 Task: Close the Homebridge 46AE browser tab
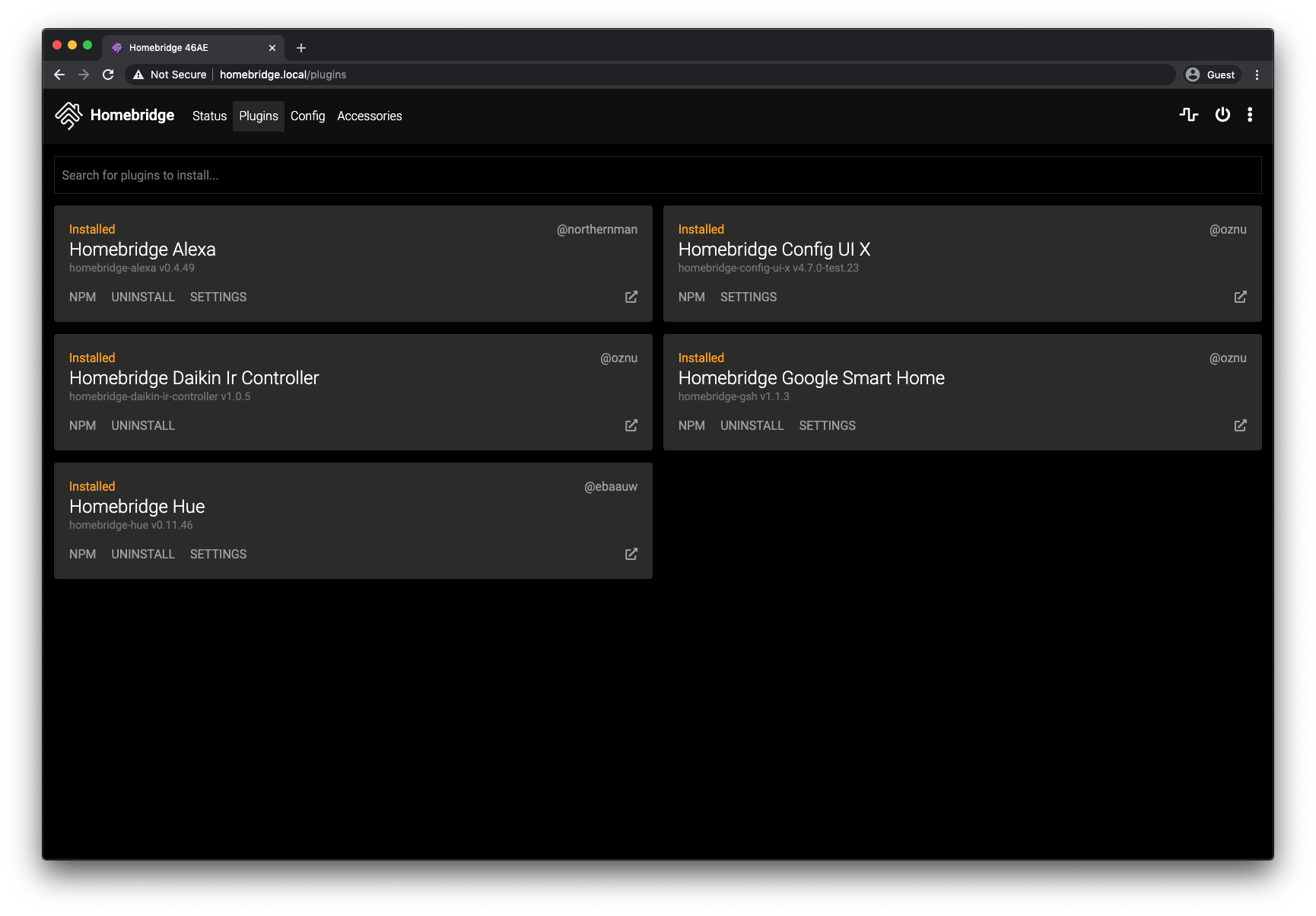272,48
